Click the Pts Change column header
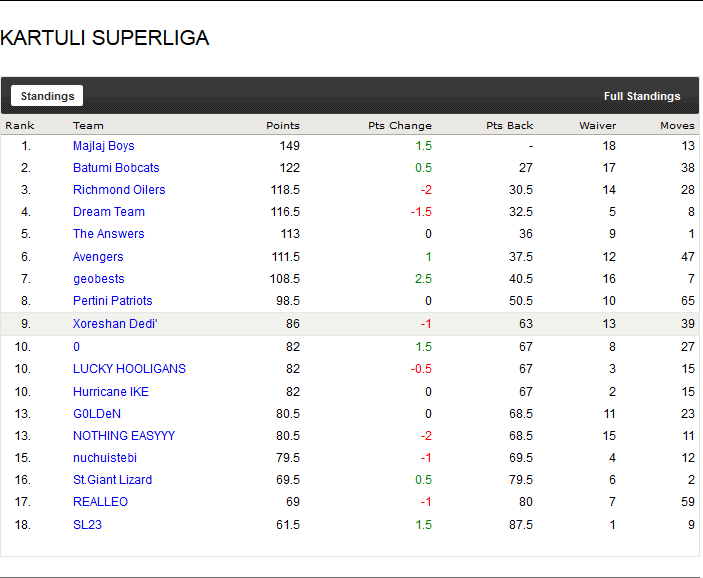This screenshot has height=578, width=703. [400, 126]
